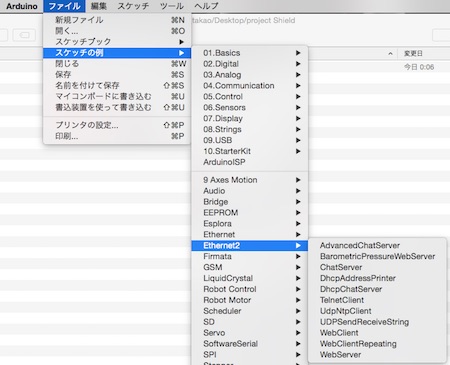The width and height of the screenshot is (450, 365).
Task: Open プリンタの設定... menu item
Action: [x=117, y=125]
